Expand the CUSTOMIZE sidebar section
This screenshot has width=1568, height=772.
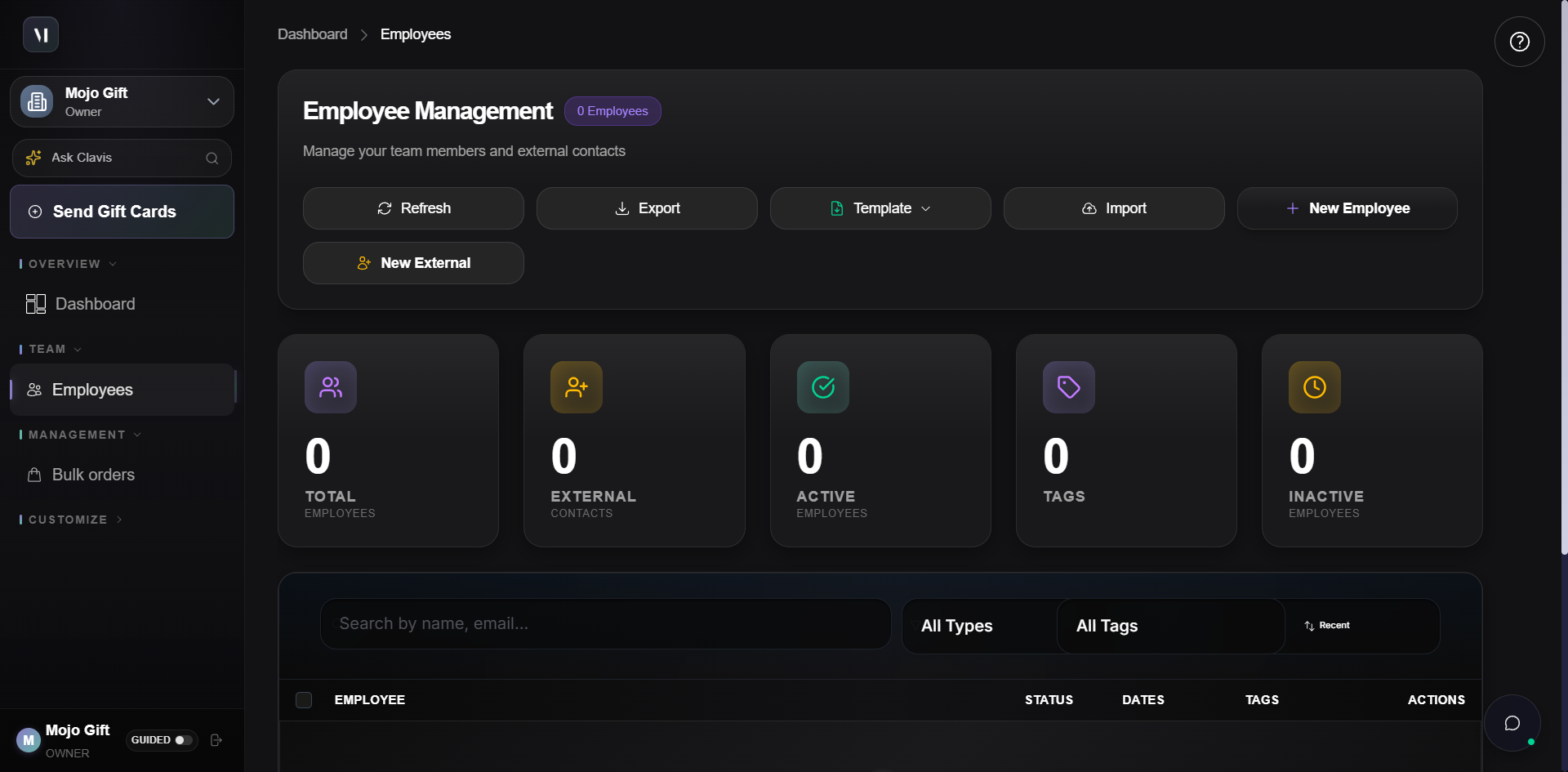point(71,520)
